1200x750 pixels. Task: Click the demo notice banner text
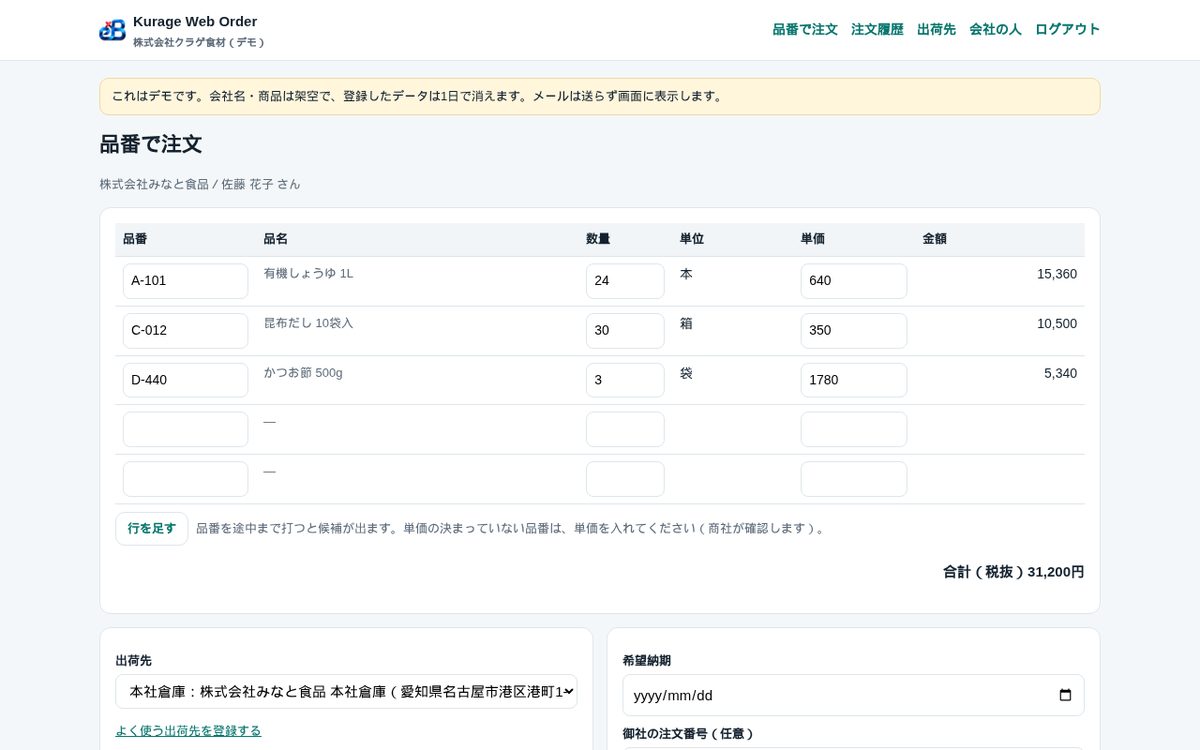pos(417,96)
